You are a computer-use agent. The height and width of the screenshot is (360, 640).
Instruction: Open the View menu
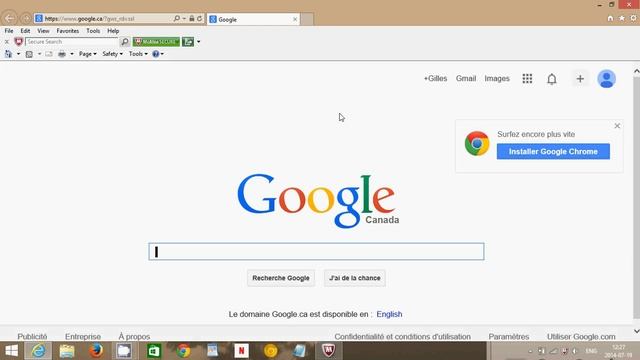pos(43,31)
